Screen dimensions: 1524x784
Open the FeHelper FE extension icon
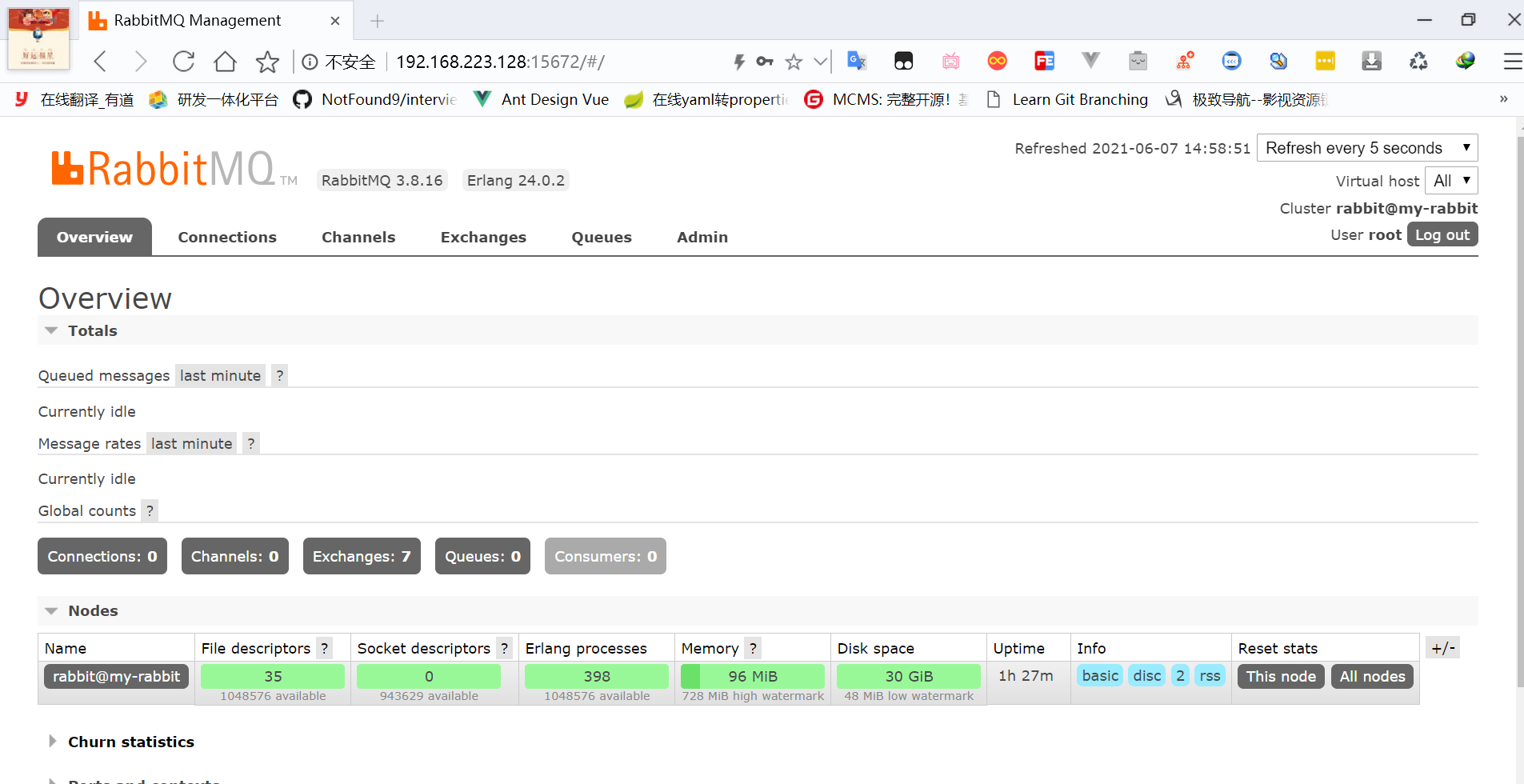1044,61
